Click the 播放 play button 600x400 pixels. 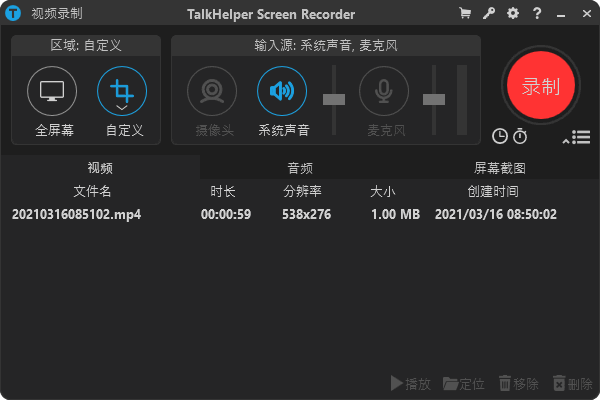pyautogui.click(x=411, y=383)
